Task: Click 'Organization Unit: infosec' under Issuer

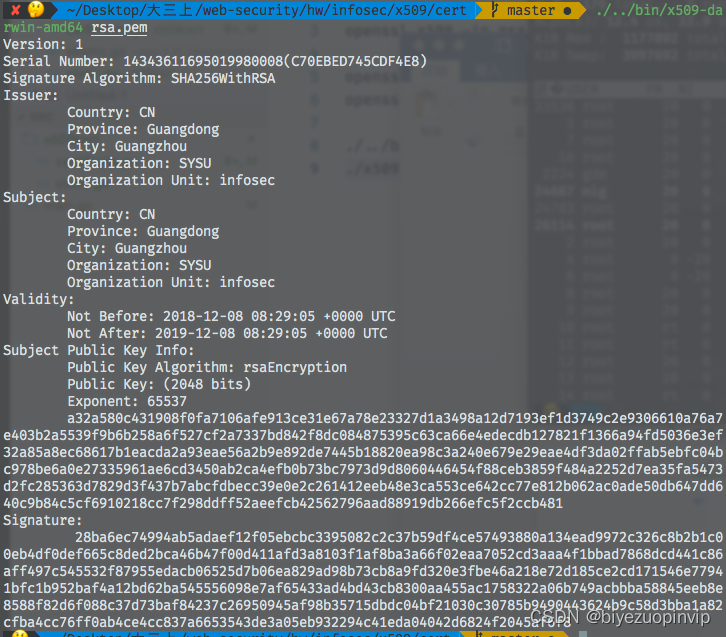Action: tap(171, 181)
